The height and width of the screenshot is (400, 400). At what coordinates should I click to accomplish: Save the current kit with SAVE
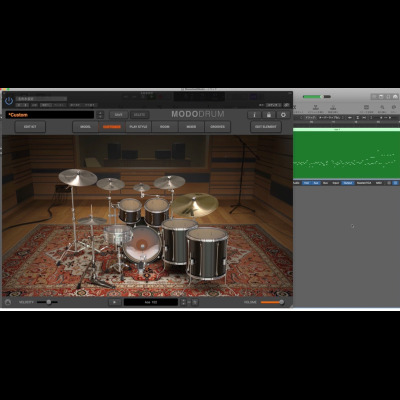119,115
